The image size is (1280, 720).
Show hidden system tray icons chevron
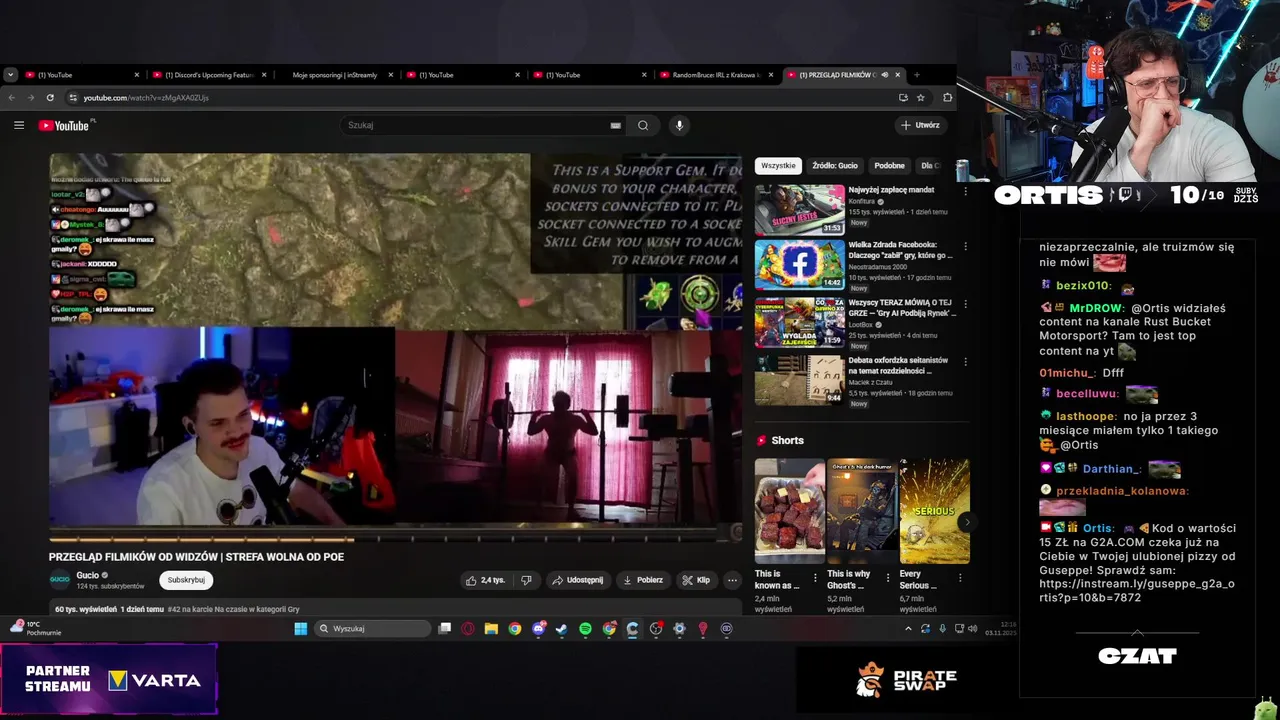[x=908, y=629]
